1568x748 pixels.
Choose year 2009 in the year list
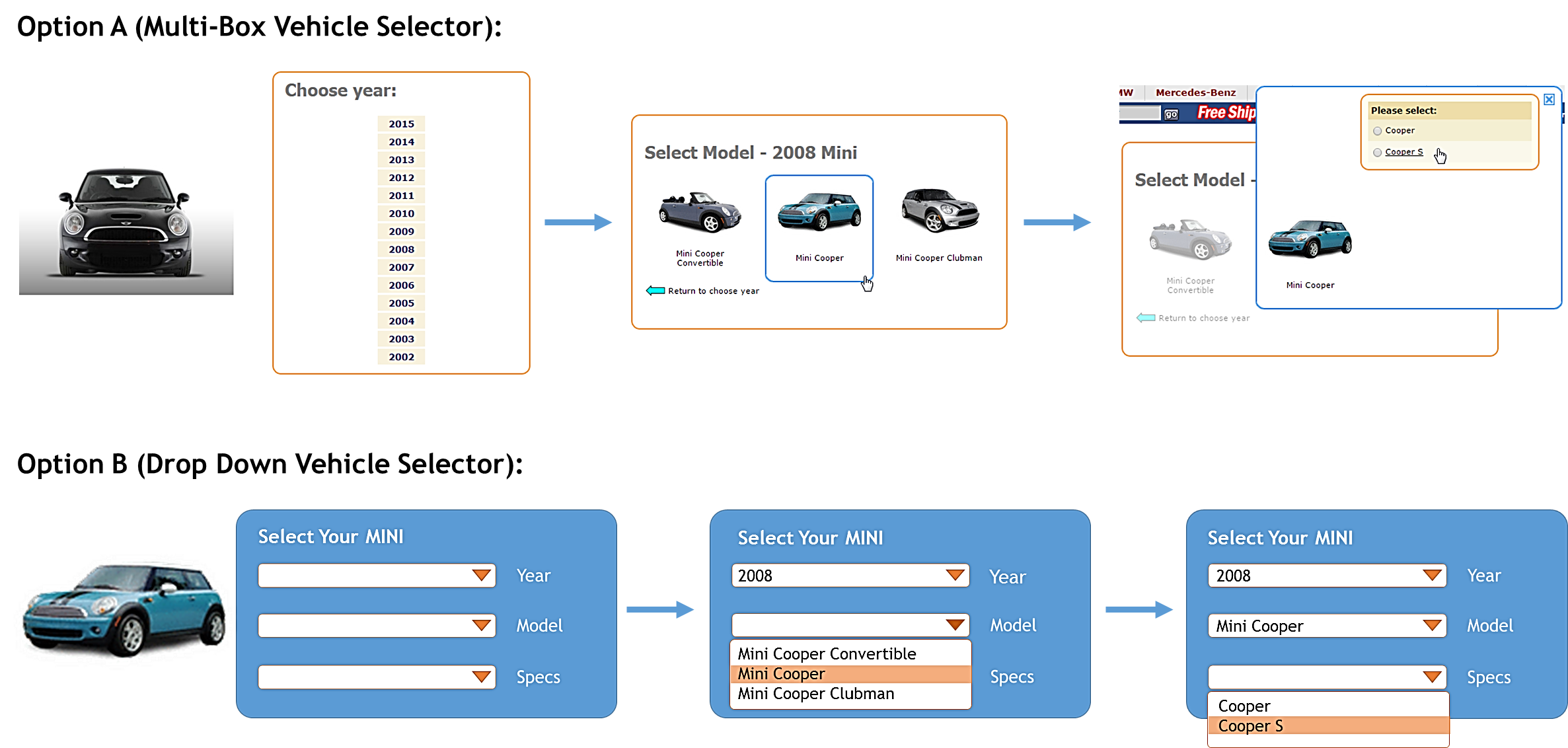(401, 231)
